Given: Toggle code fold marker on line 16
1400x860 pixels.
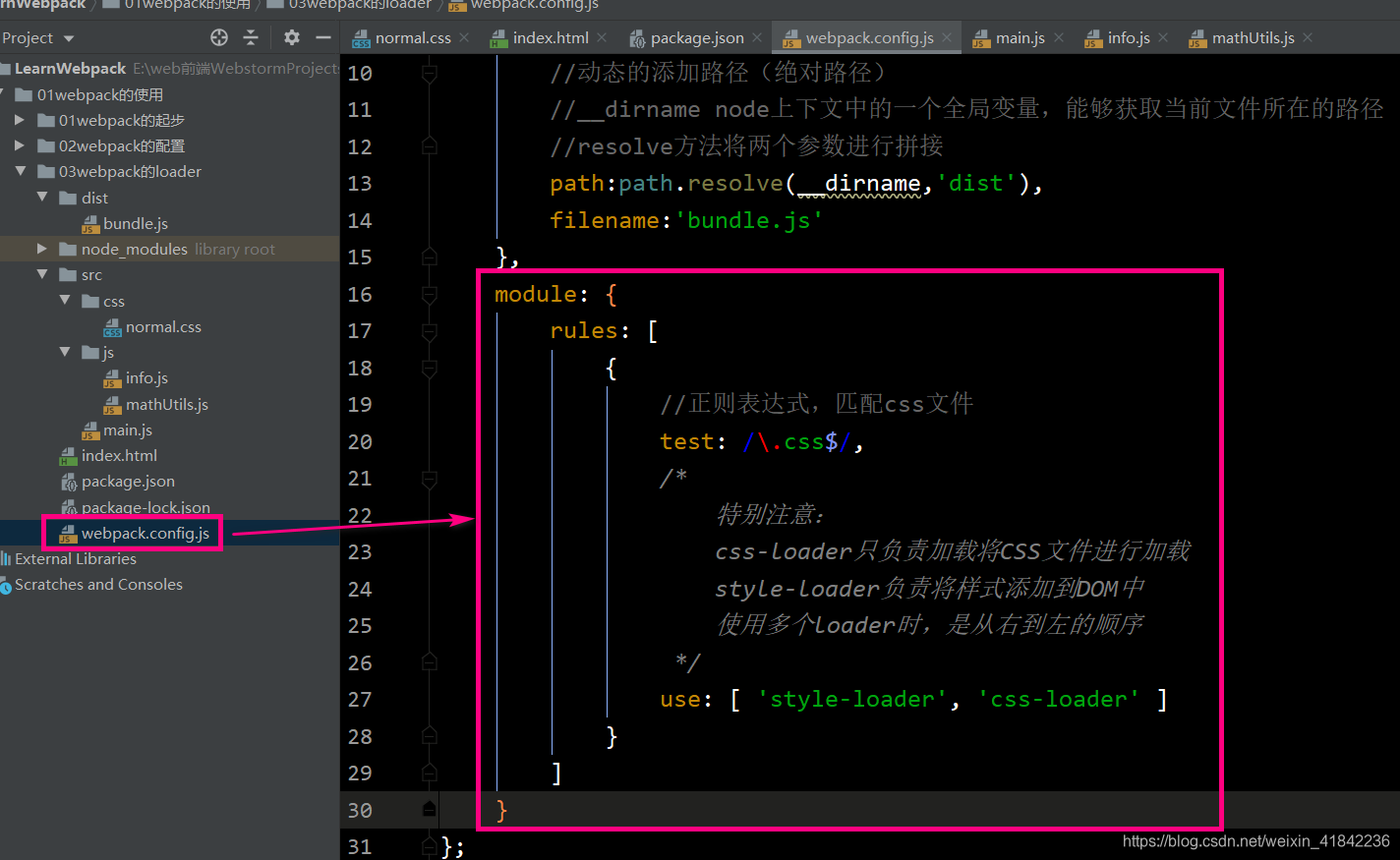Looking at the screenshot, I should pos(429,294).
